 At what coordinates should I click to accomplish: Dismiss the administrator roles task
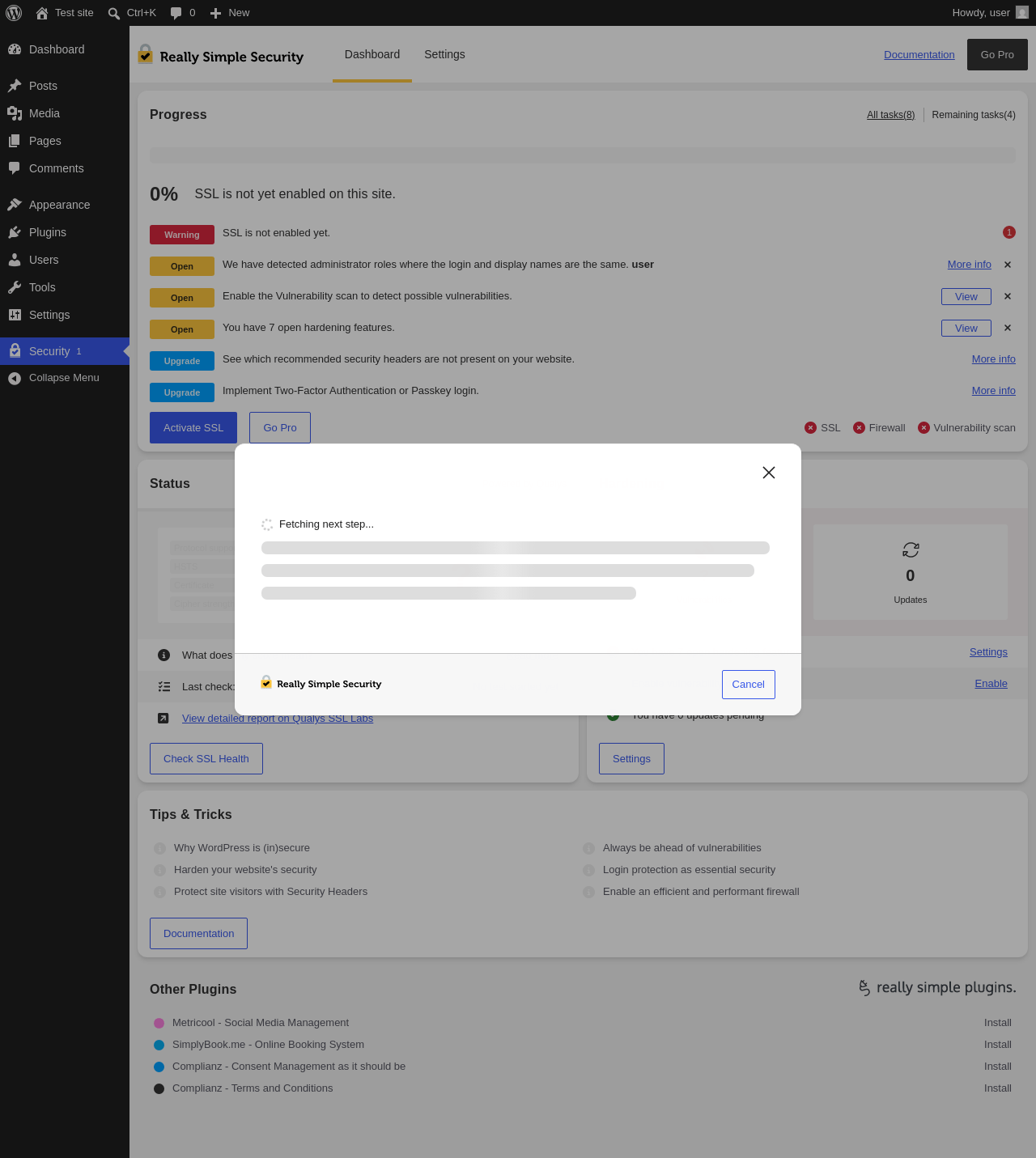click(x=1008, y=265)
